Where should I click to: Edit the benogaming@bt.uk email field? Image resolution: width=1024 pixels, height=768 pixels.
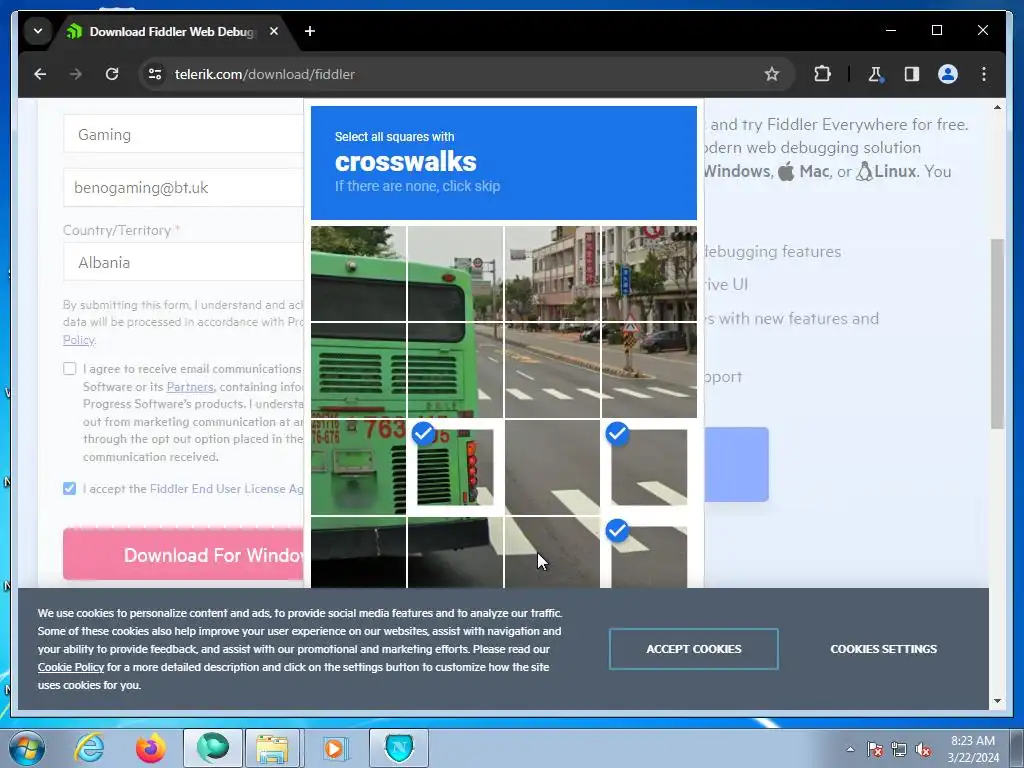(184, 188)
